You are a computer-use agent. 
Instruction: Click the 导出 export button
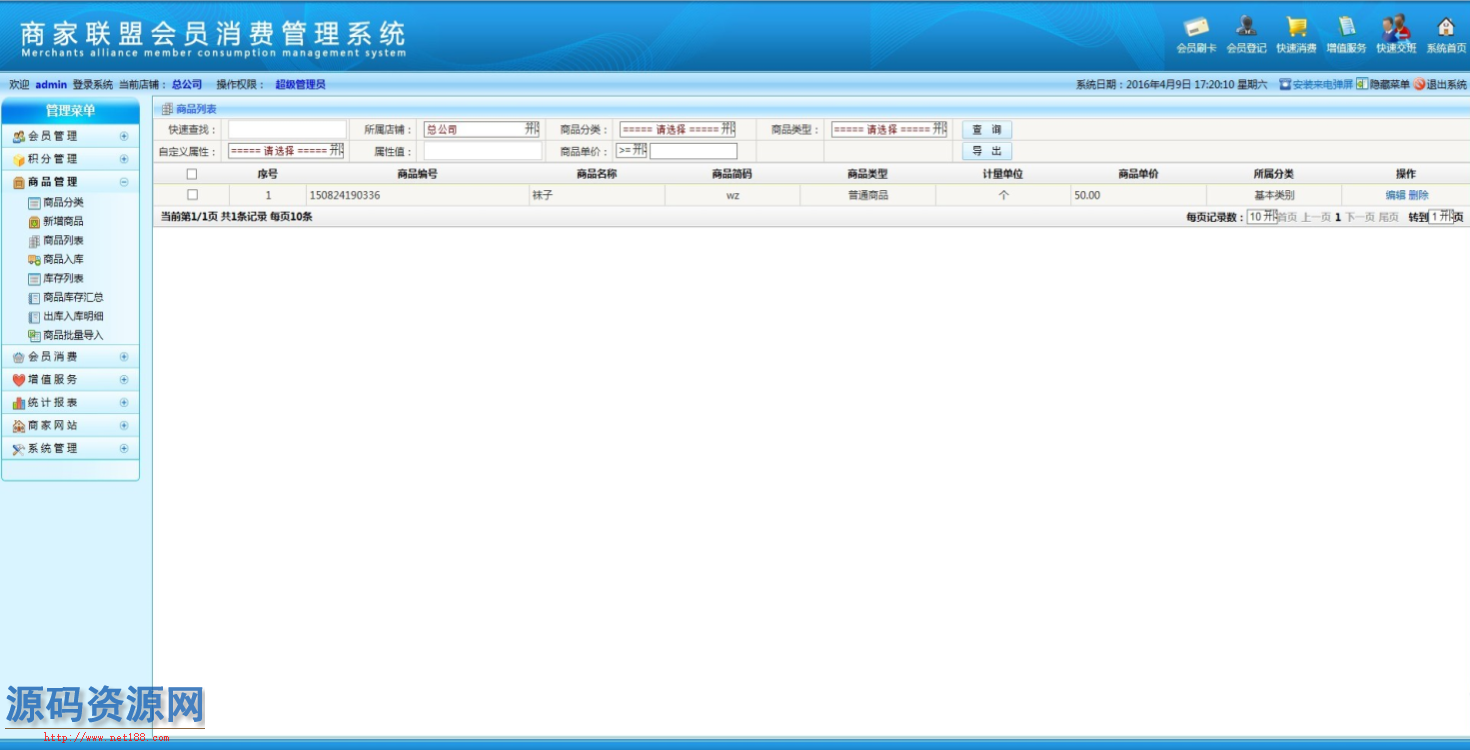pyautogui.click(x=987, y=152)
